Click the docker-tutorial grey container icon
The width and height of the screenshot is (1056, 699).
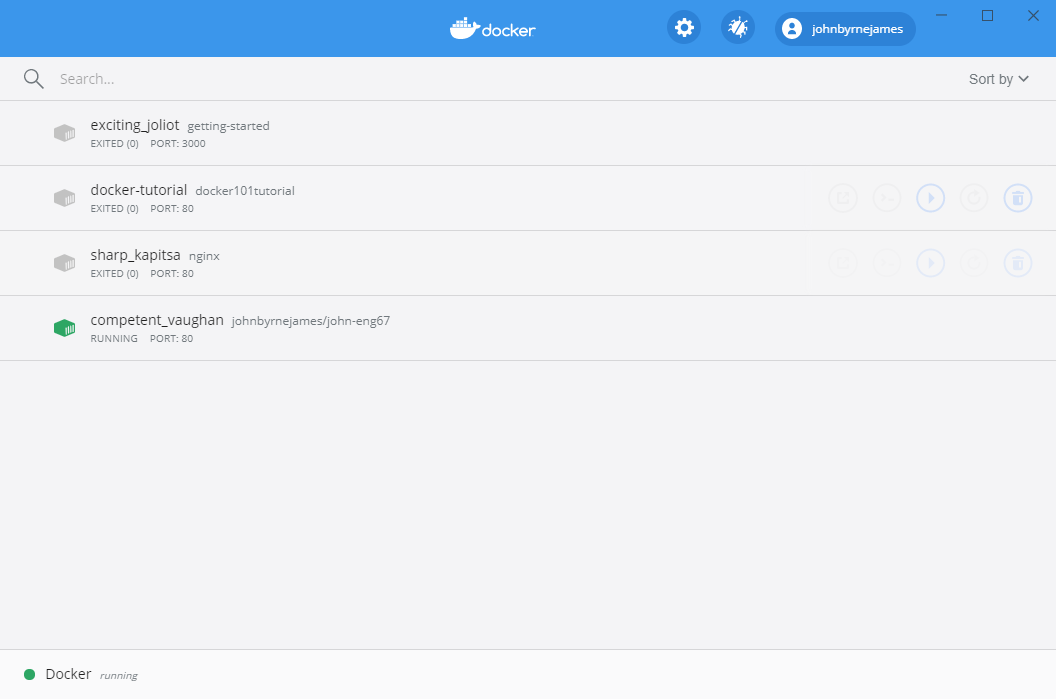coord(65,198)
